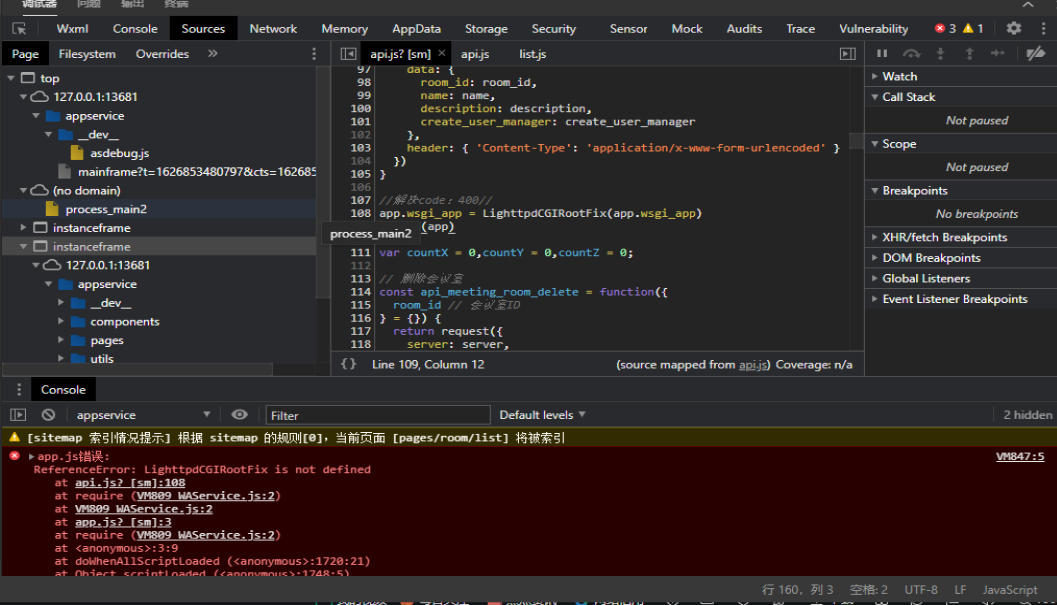
Task: Open the Vulnerability tab
Action: [x=873, y=28]
